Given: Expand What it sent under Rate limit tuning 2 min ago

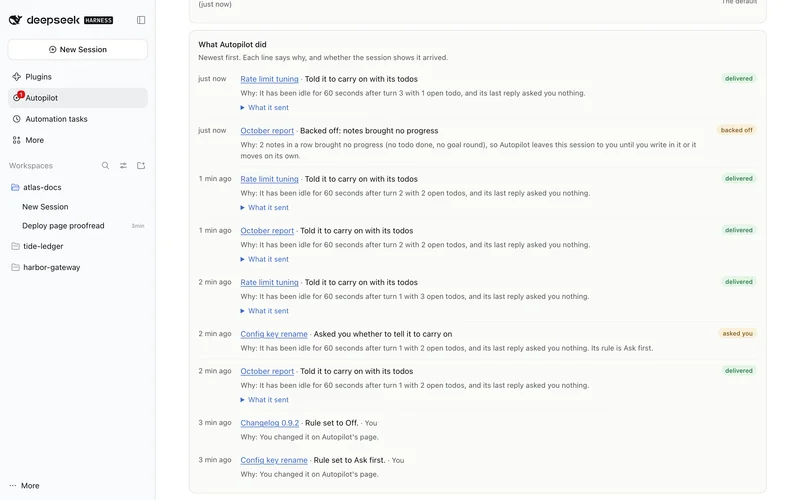Looking at the screenshot, I should tap(264, 310).
